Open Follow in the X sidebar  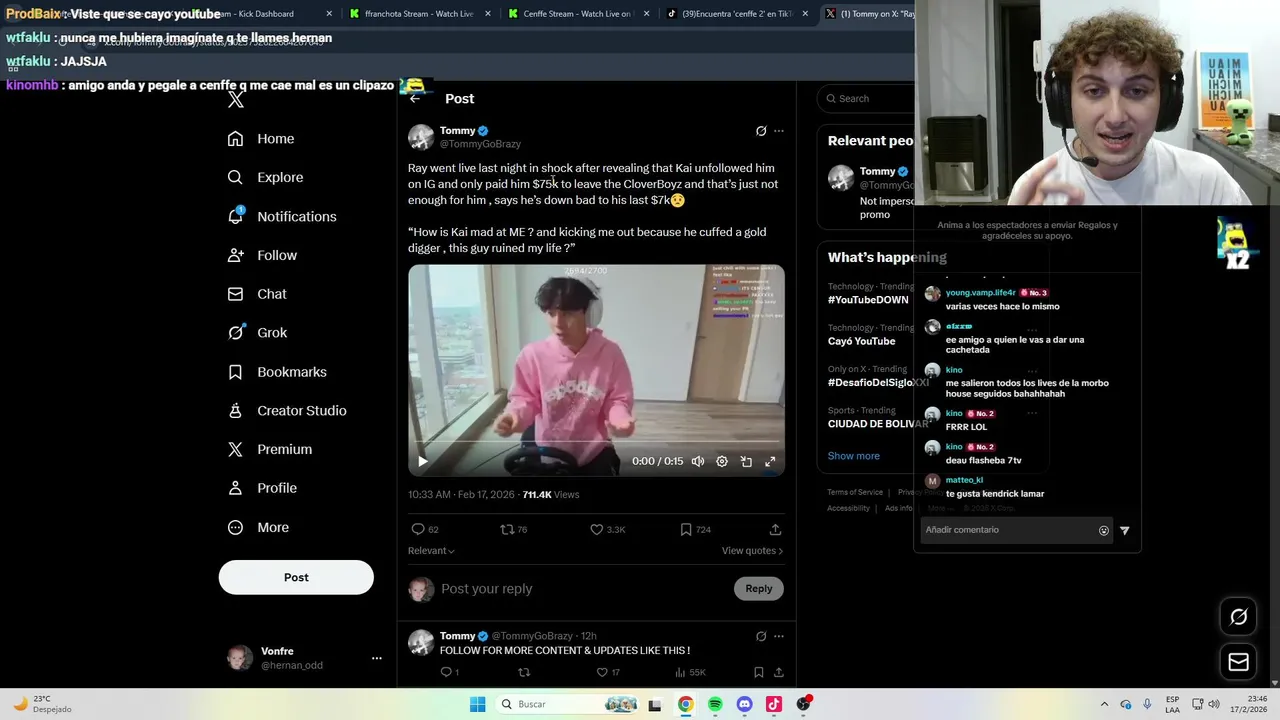click(x=262, y=255)
